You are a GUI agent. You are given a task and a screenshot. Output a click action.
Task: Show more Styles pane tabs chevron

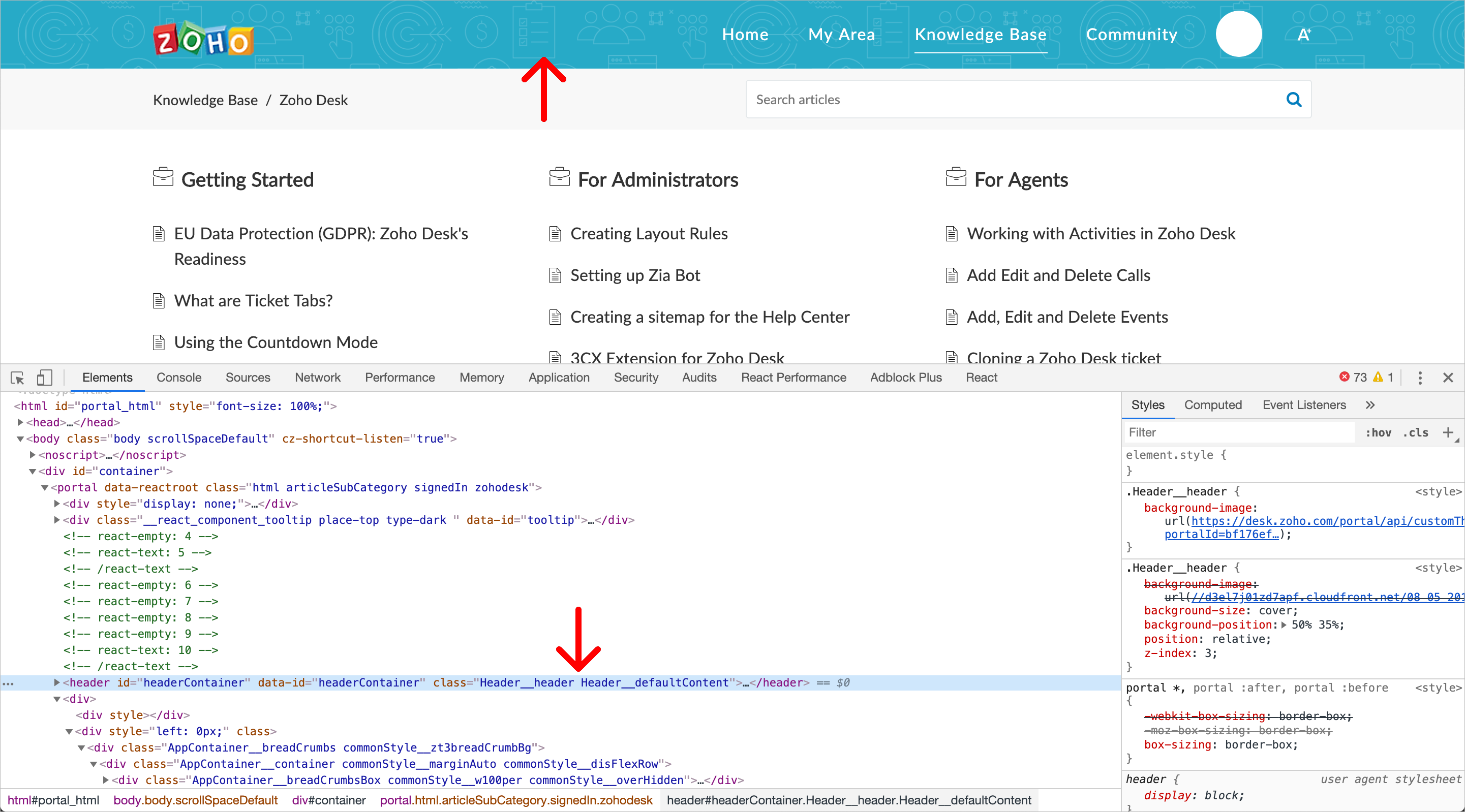[x=1370, y=405]
